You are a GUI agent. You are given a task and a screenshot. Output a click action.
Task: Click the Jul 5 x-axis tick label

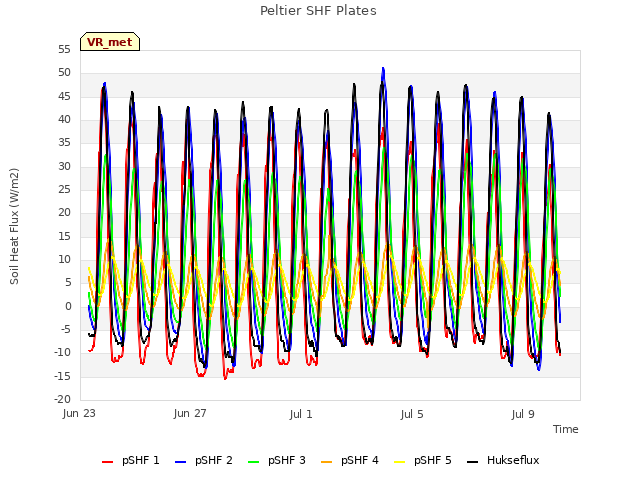(412, 414)
